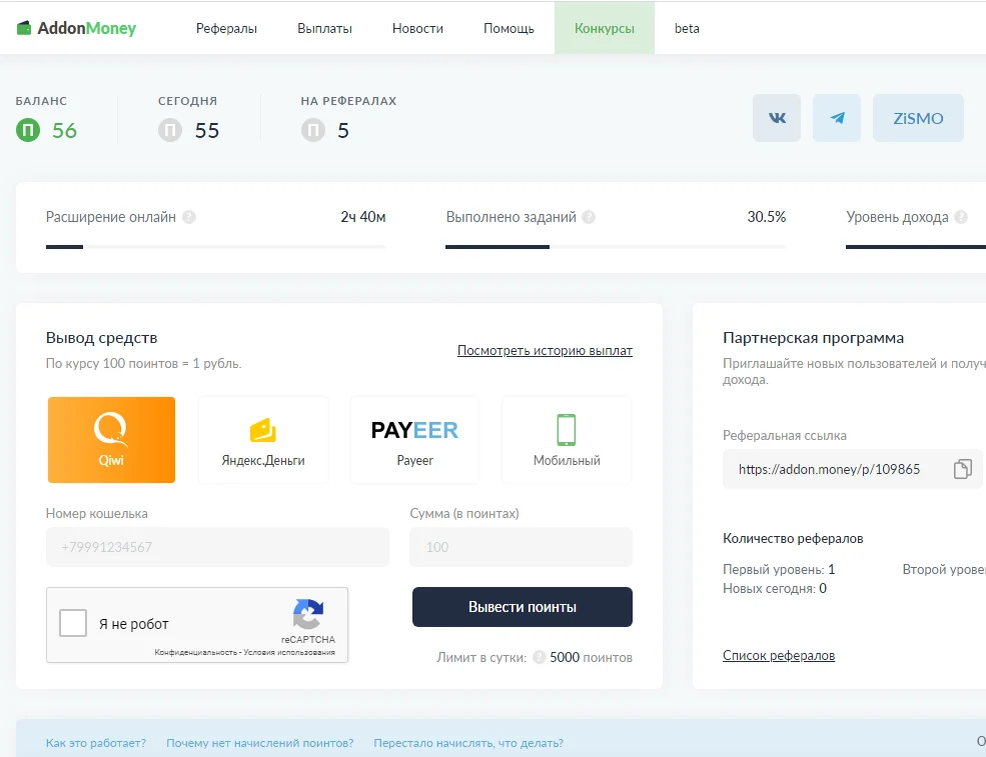Click the Выполнено заданий progress bar

click(616, 246)
